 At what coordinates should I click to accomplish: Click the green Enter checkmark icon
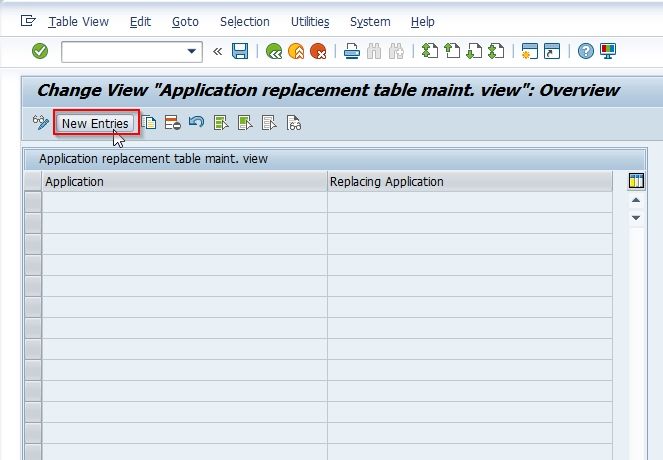pos(40,52)
